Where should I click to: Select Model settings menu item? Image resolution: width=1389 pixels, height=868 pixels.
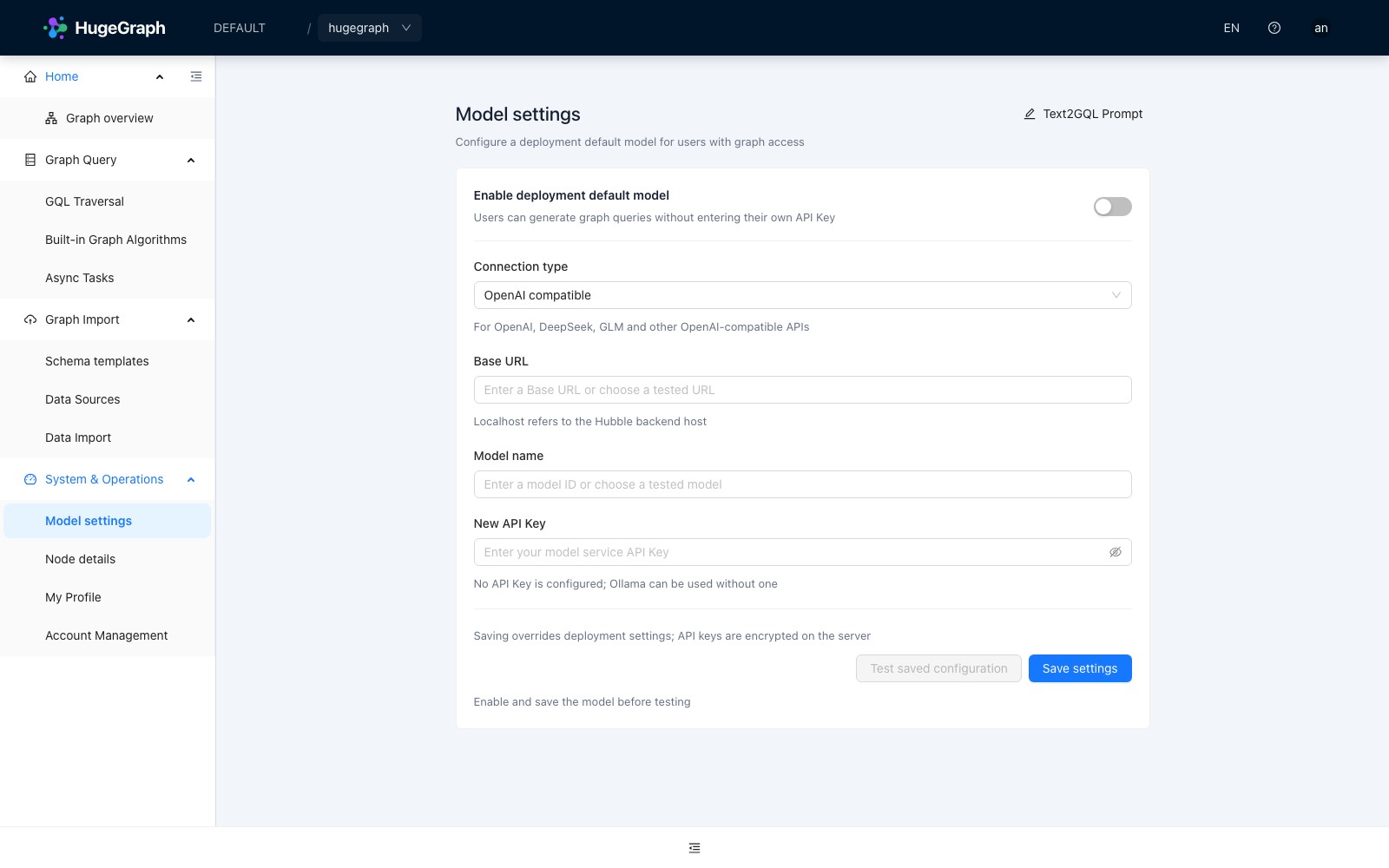[108, 521]
